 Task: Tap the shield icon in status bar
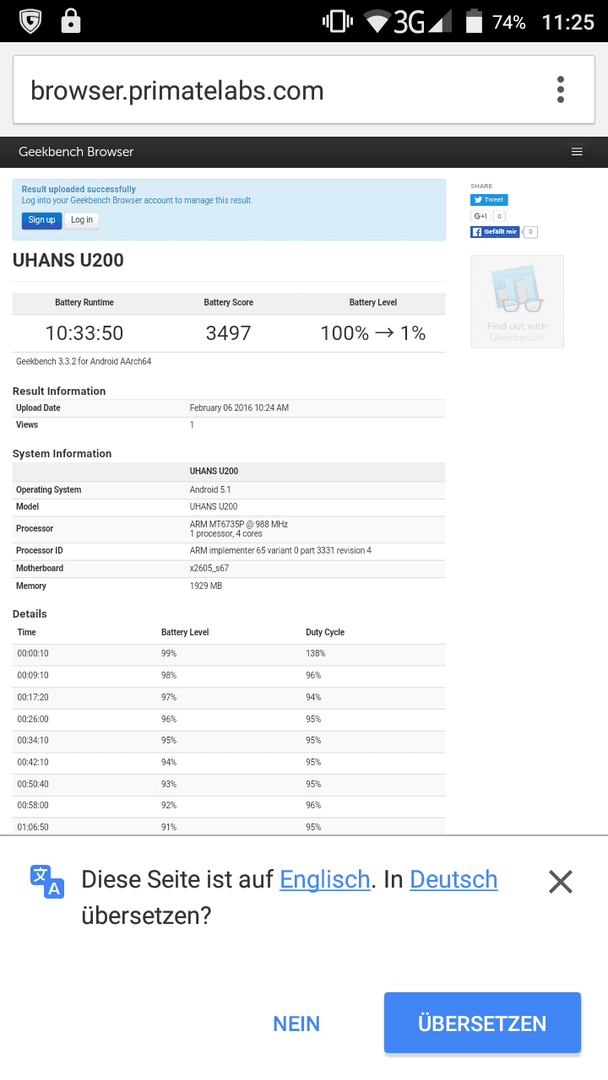[x=30, y=21]
